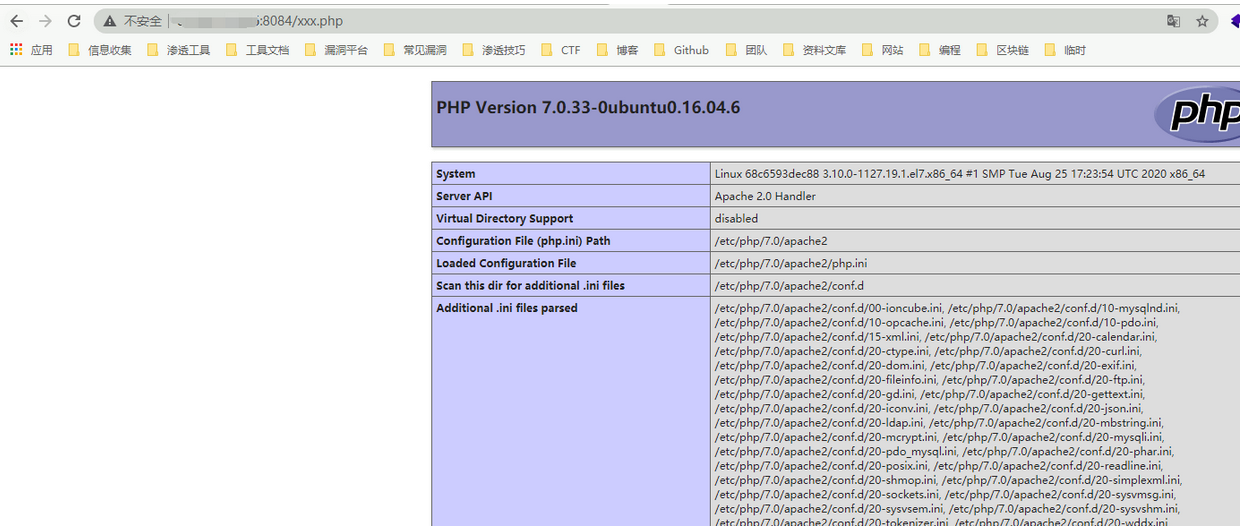Open the 资料文库 bookmark folder
The image size is (1240, 526).
(x=815, y=50)
